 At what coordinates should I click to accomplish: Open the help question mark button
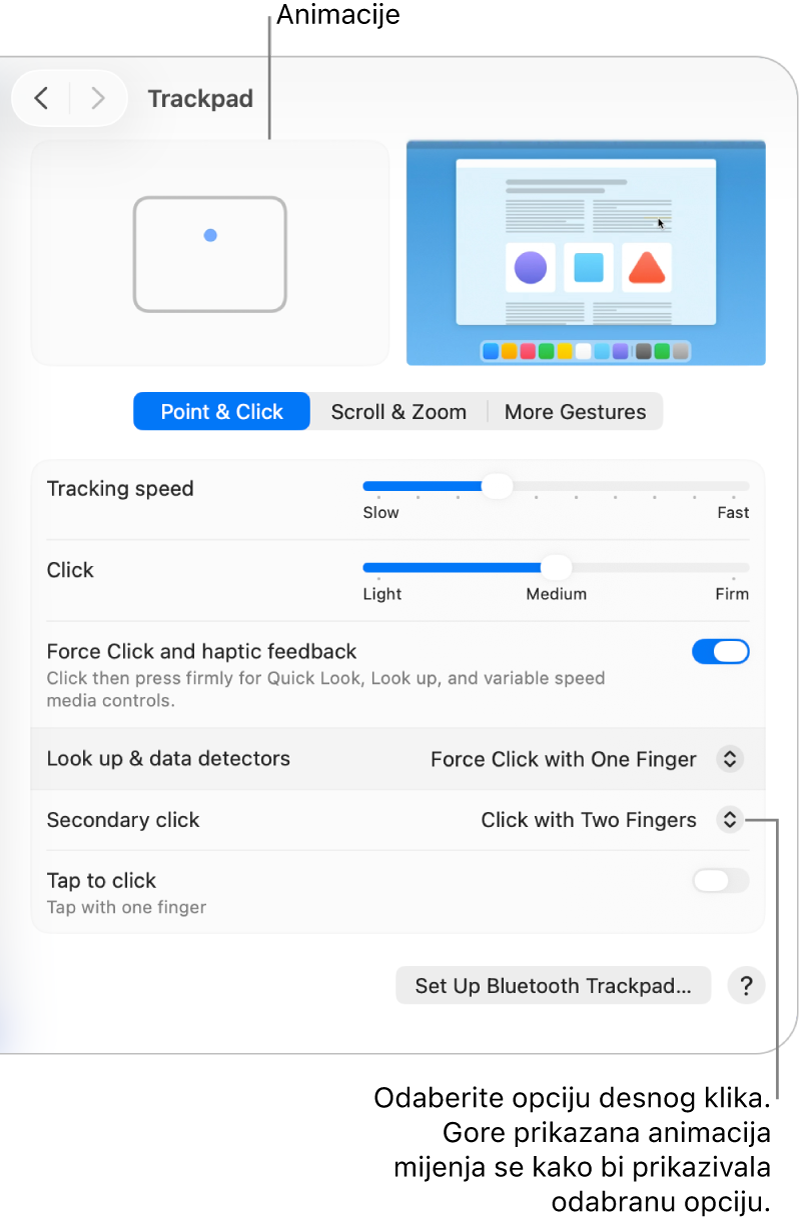click(746, 986)
